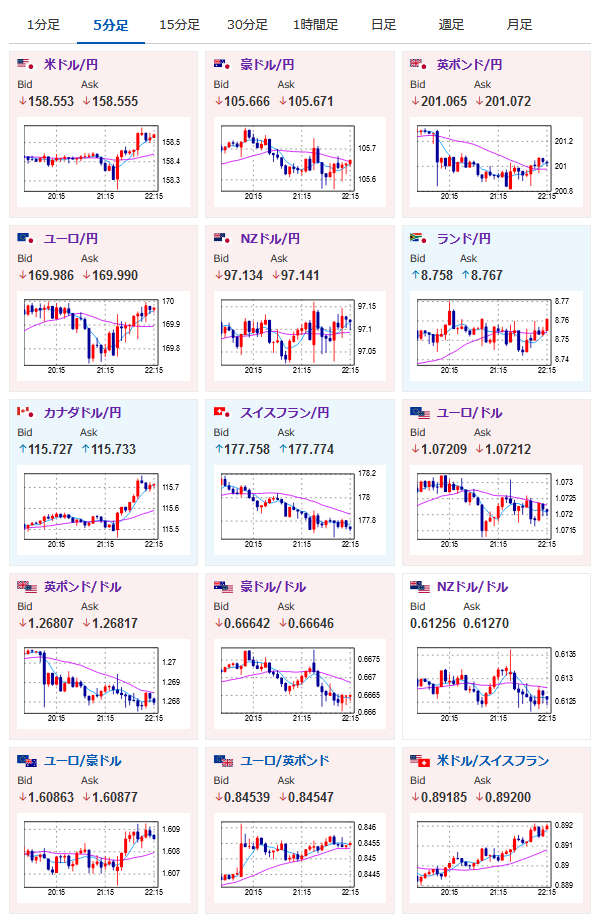Click the Canada flag icon beside カナダドル/円

[26, 412]
